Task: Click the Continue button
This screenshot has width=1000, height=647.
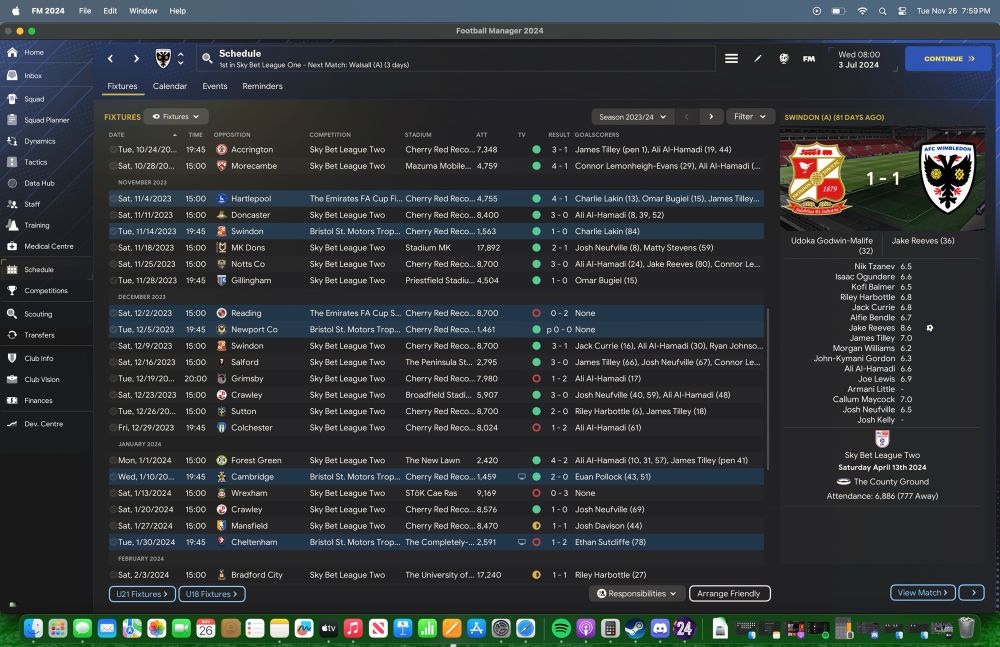Action: (x=948, y=59)
